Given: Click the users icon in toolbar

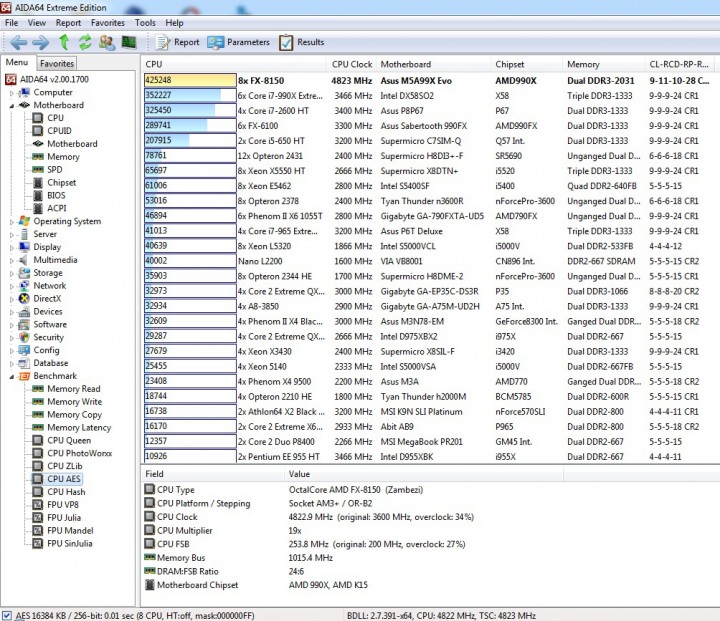Looking at the screenshot, I should click(x=107, y=43).
